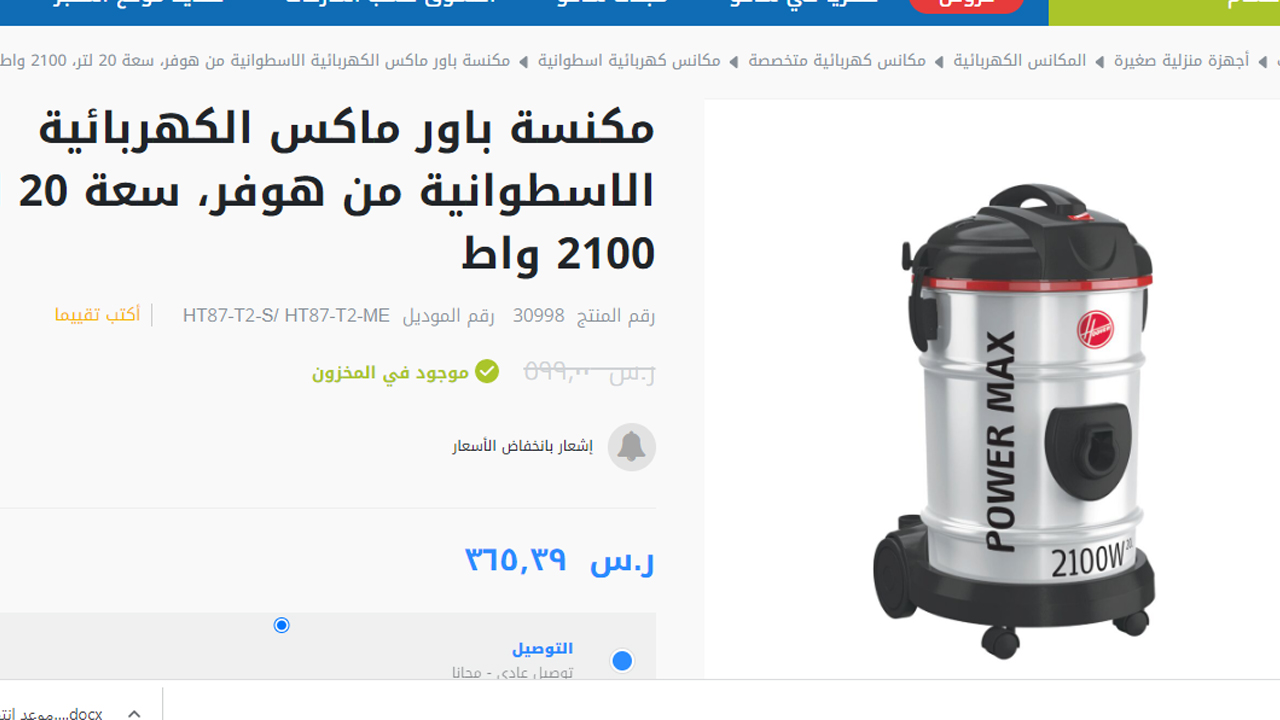Navigate to مكانس كهربائية متخصصة breadcrumb

[x=837, y=61]
